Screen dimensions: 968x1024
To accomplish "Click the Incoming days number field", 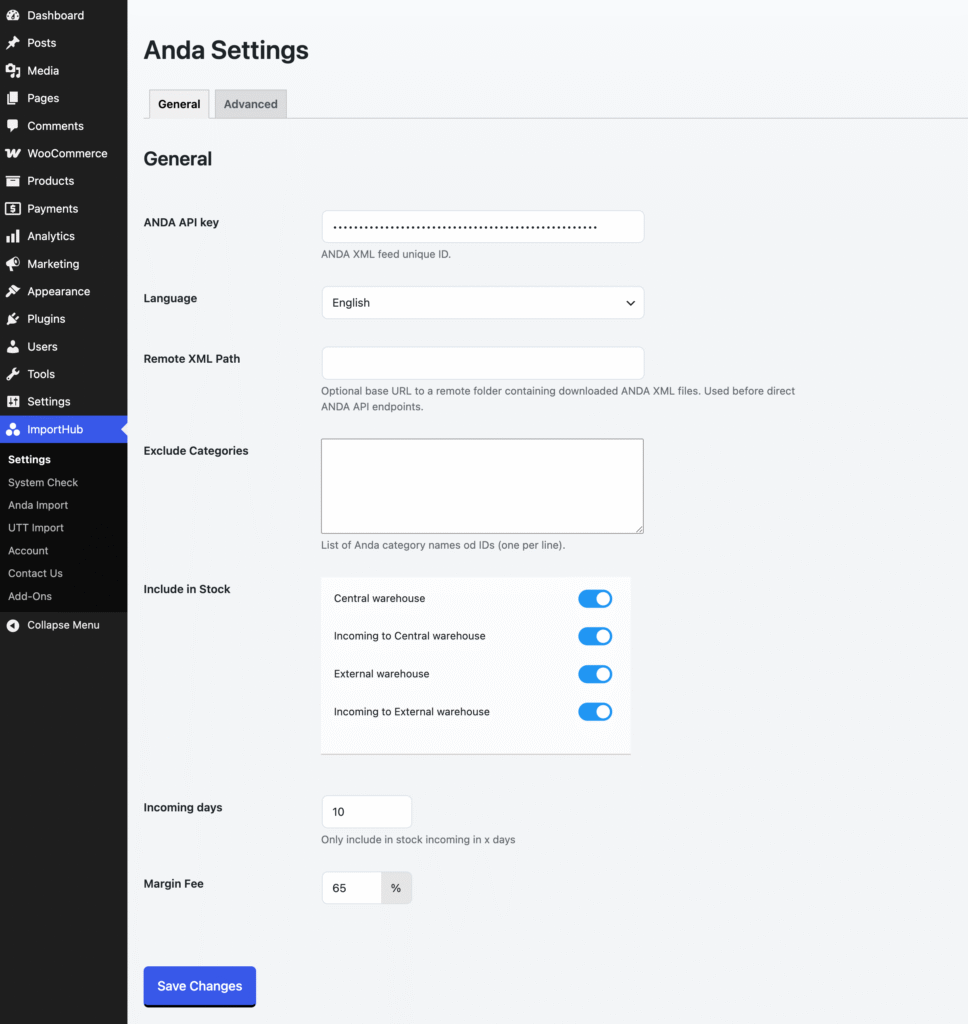I will (x=366, y=812).
